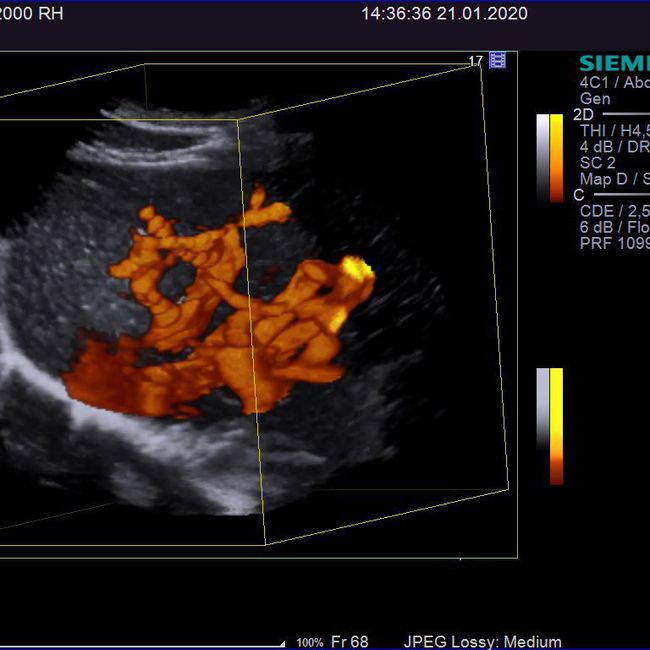Screen dimensions: 650x650
Task: Click the bright yellow hotspot in vessel rendering
Action: coord(357,267)
